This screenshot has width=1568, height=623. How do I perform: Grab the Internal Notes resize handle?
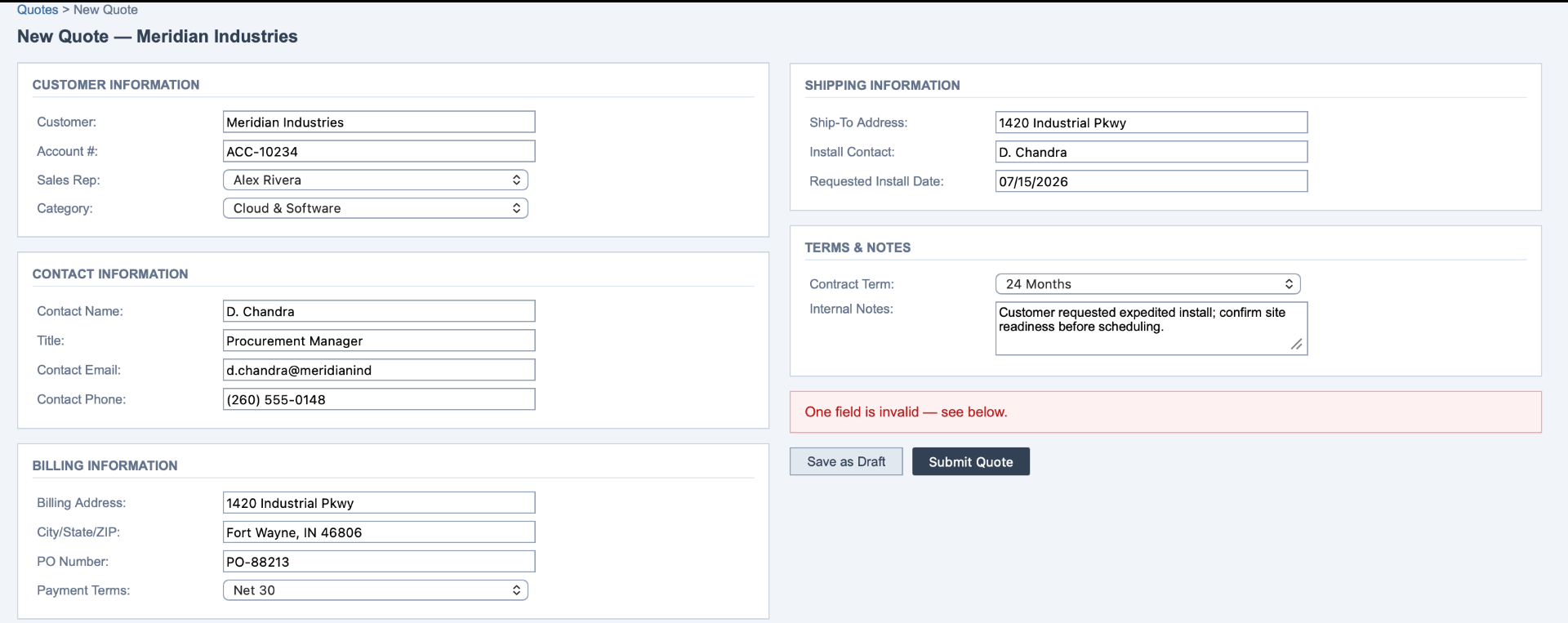(1297, 345)
